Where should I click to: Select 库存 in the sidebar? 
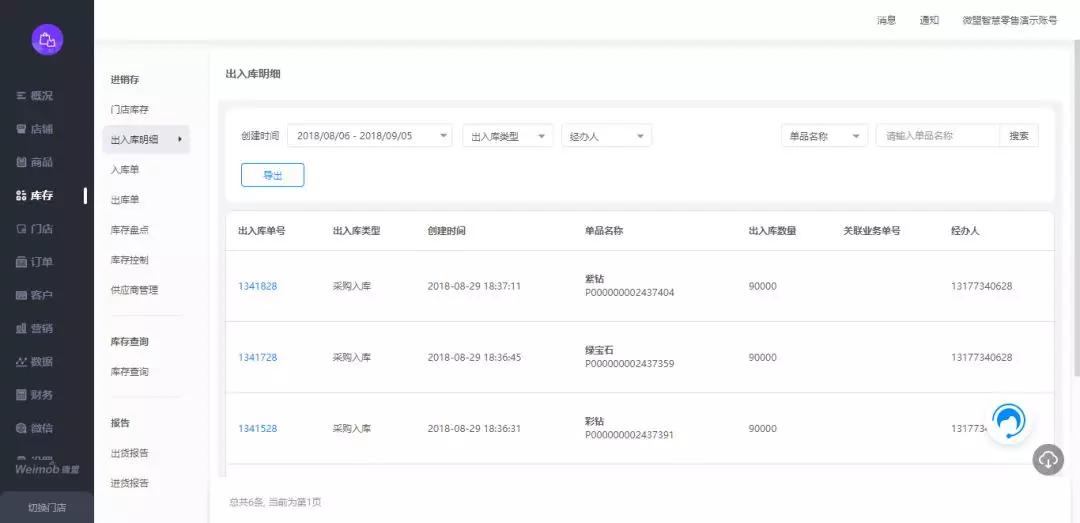[34, 196]
